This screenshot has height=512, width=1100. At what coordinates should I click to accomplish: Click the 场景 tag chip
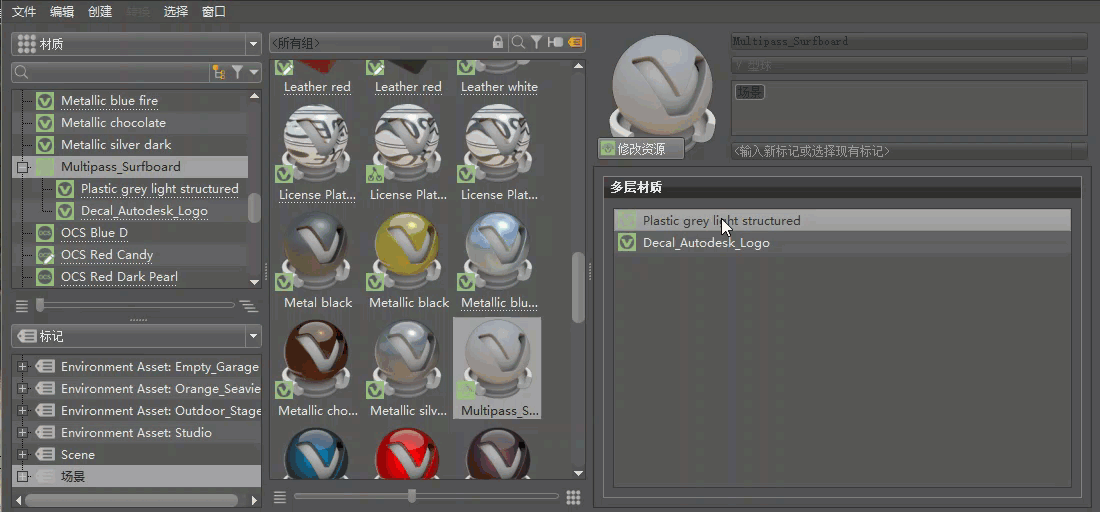click(749, 92)
